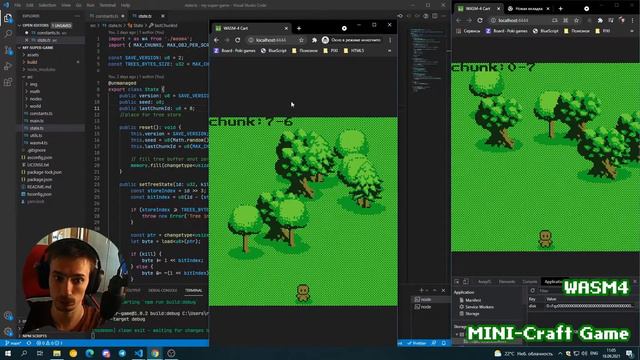Bookmark the page with the star in middle Chrome window

(x=301, y=40)
